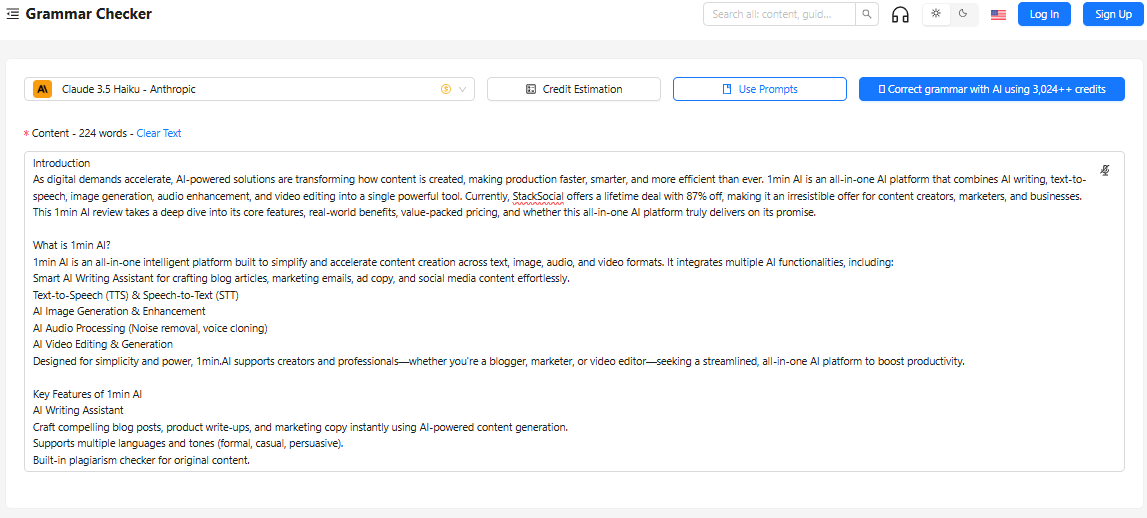This screenshot has height=518, width=1147.
Task: Click the Grammar Checker page title
Action: 89,14
